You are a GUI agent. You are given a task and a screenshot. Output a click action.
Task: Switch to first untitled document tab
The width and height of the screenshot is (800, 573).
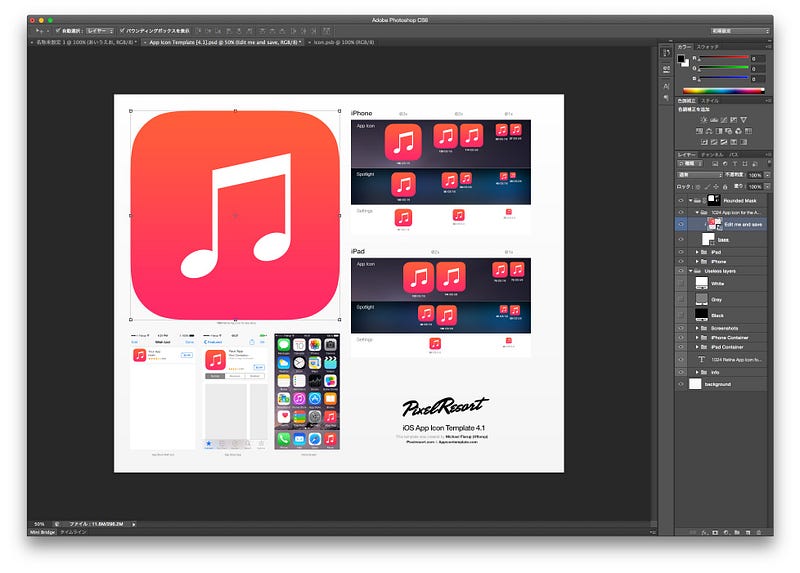pos(85,42)
